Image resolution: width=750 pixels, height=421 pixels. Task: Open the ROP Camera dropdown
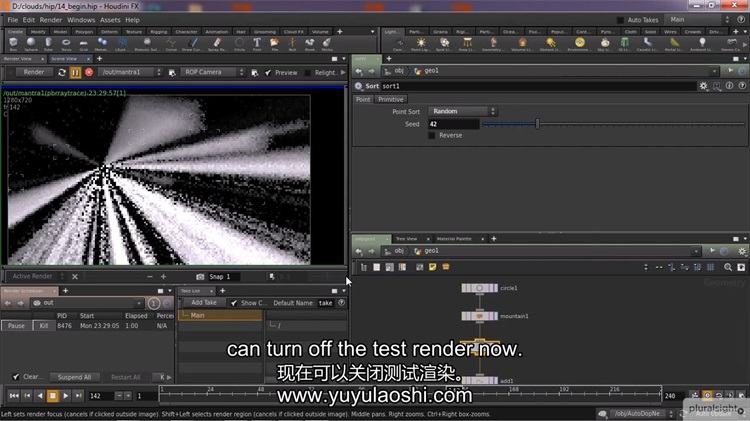coord(213,72)
